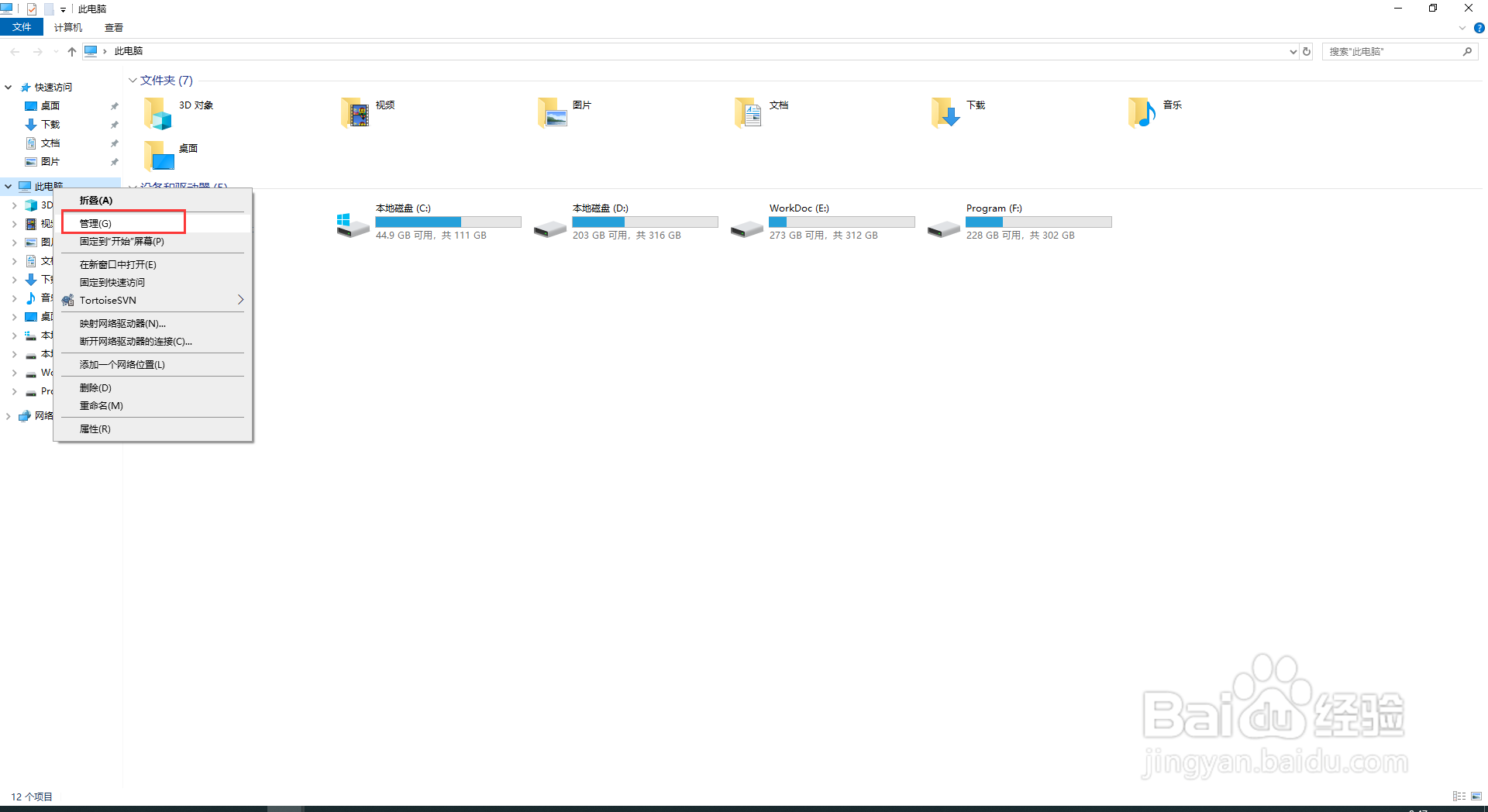Click the 文档 icon under quick access

tap(31, 143)
